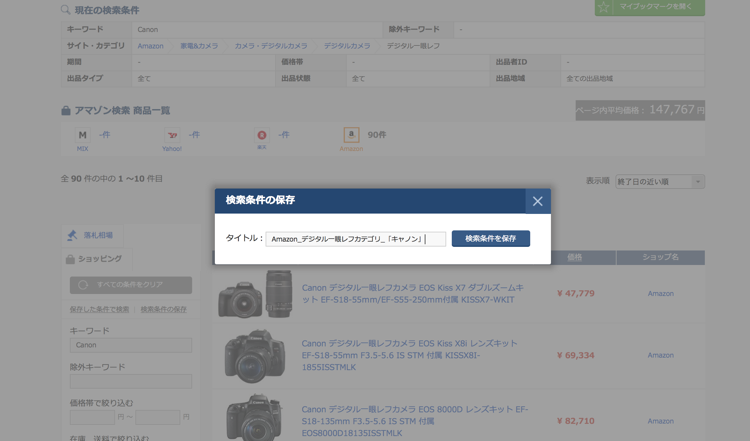Select the Rakuten site icon
The width and height of the screenshot is (750, 441).
pyautogui.click(x=262, y=135)
